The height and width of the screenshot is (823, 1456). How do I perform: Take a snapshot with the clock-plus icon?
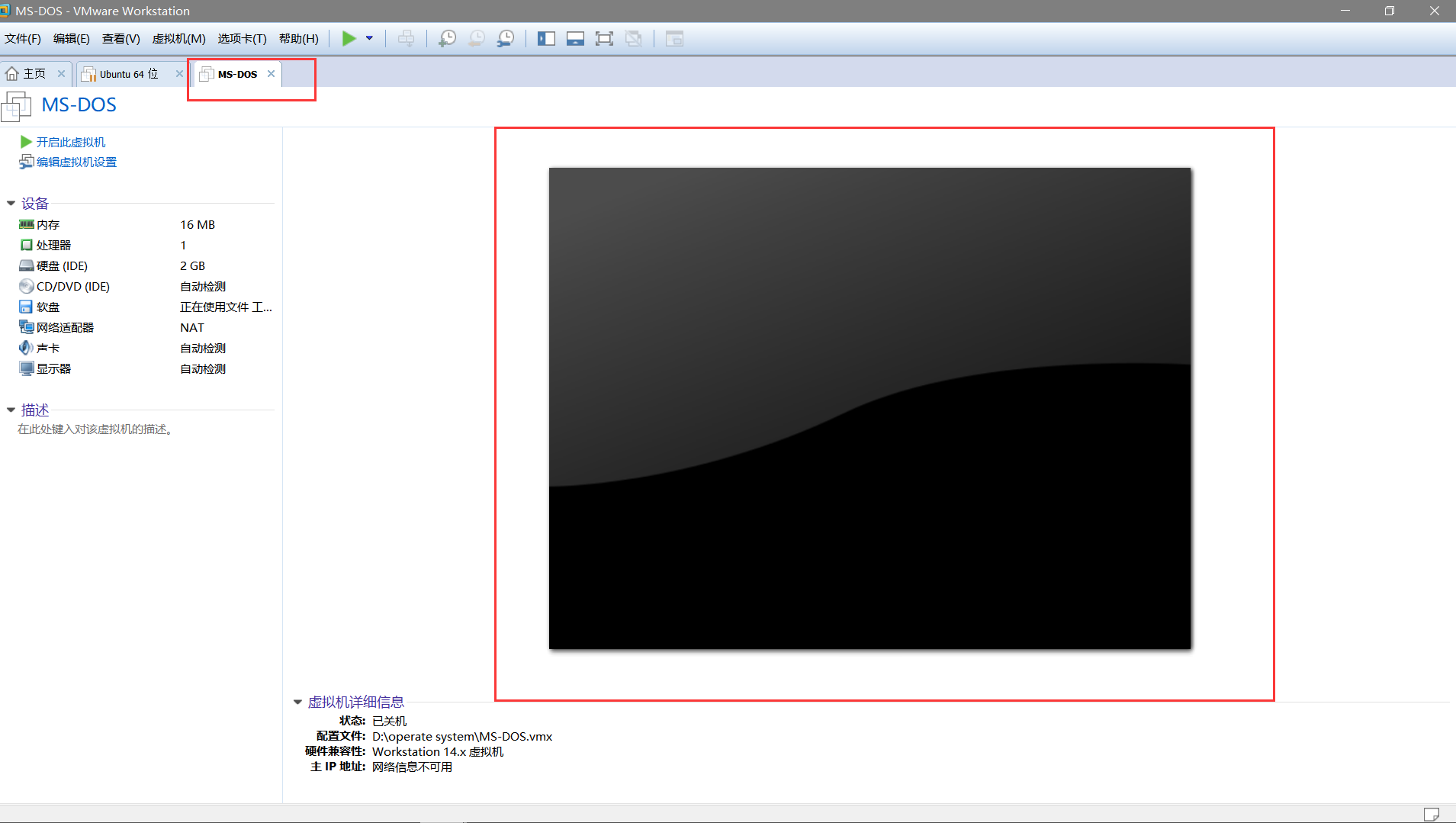[447, 38]
